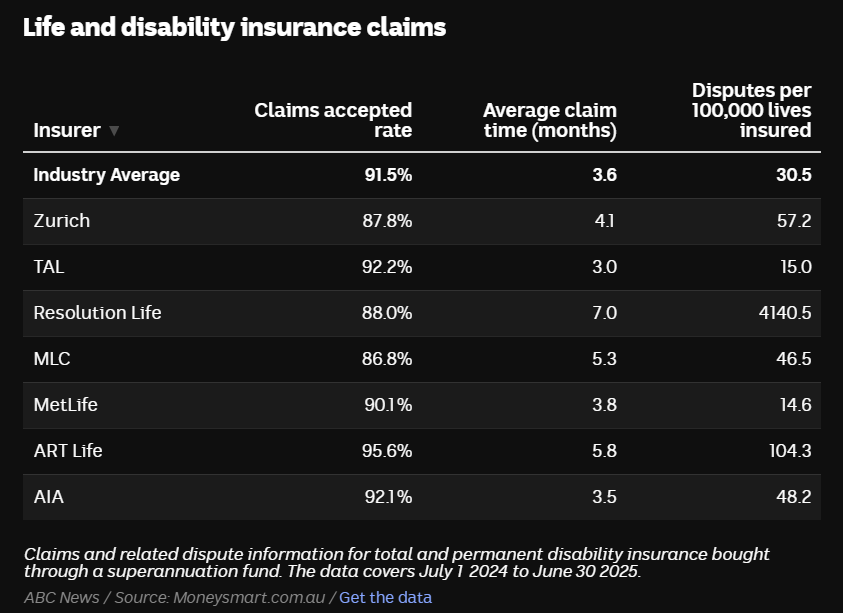This screenshot has width=843, height=613.
Task: Click the Resolution Life insurer name
Action: pos(97,313)
